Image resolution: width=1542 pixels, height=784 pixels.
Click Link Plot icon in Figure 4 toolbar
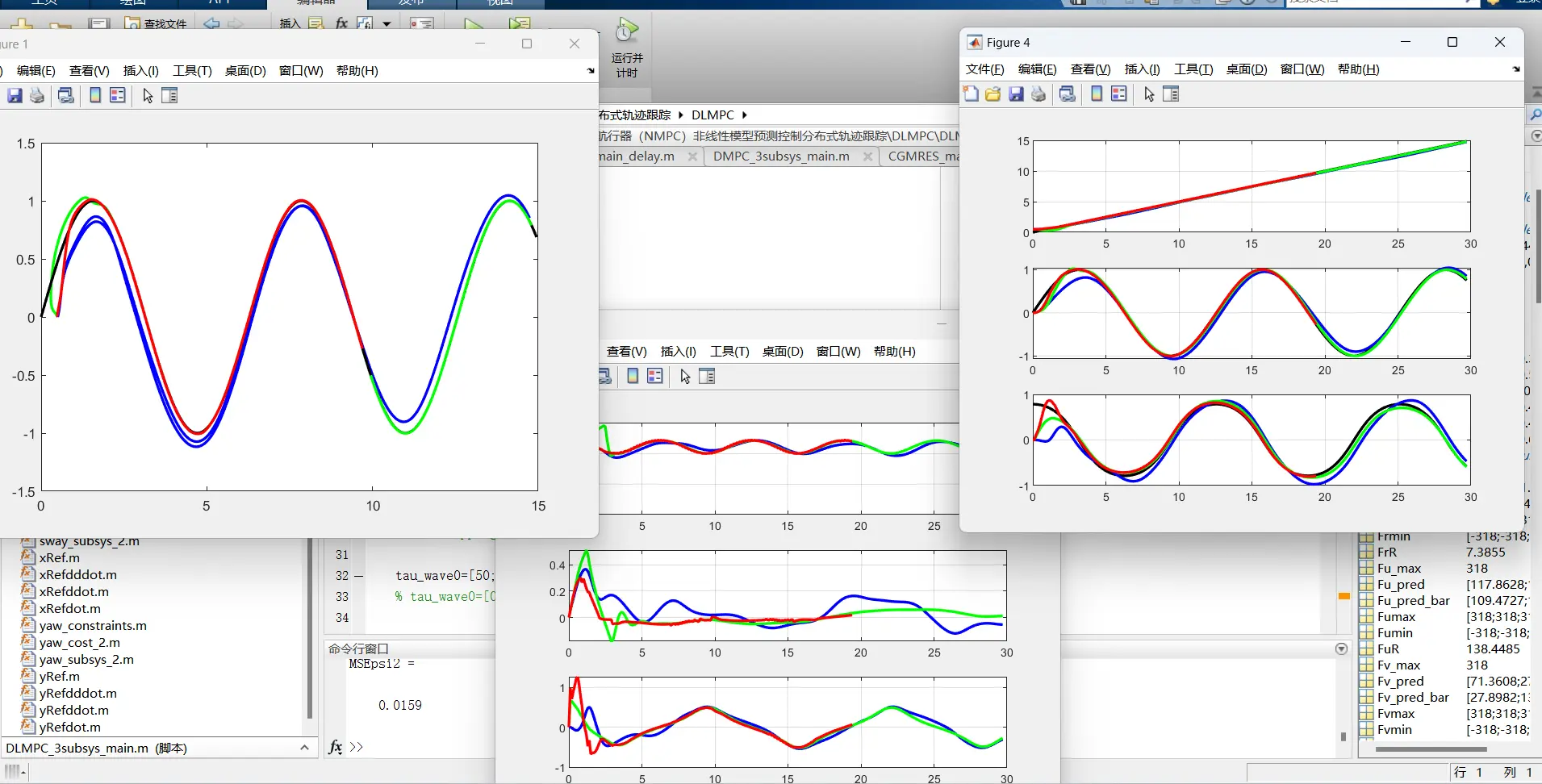(x=1068, y=94)
